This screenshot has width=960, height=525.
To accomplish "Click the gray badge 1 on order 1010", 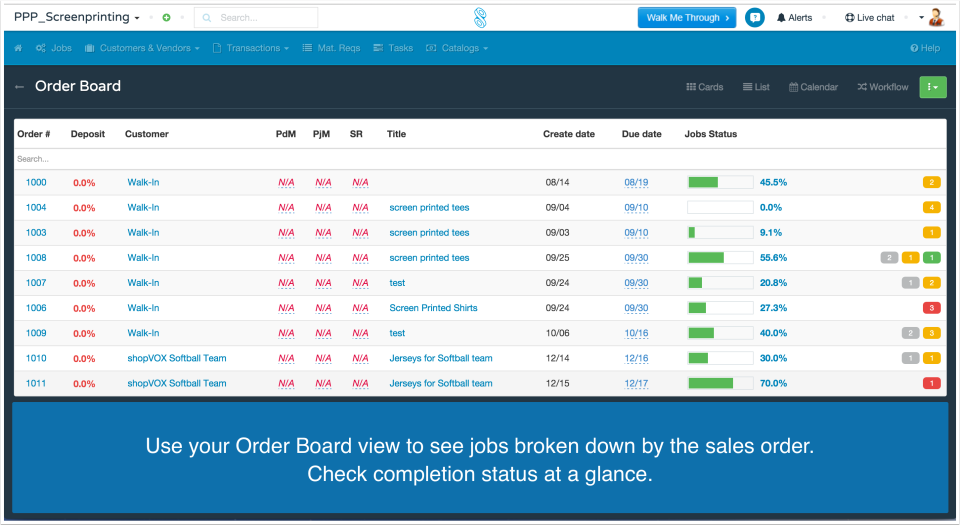I will (910, 358).
